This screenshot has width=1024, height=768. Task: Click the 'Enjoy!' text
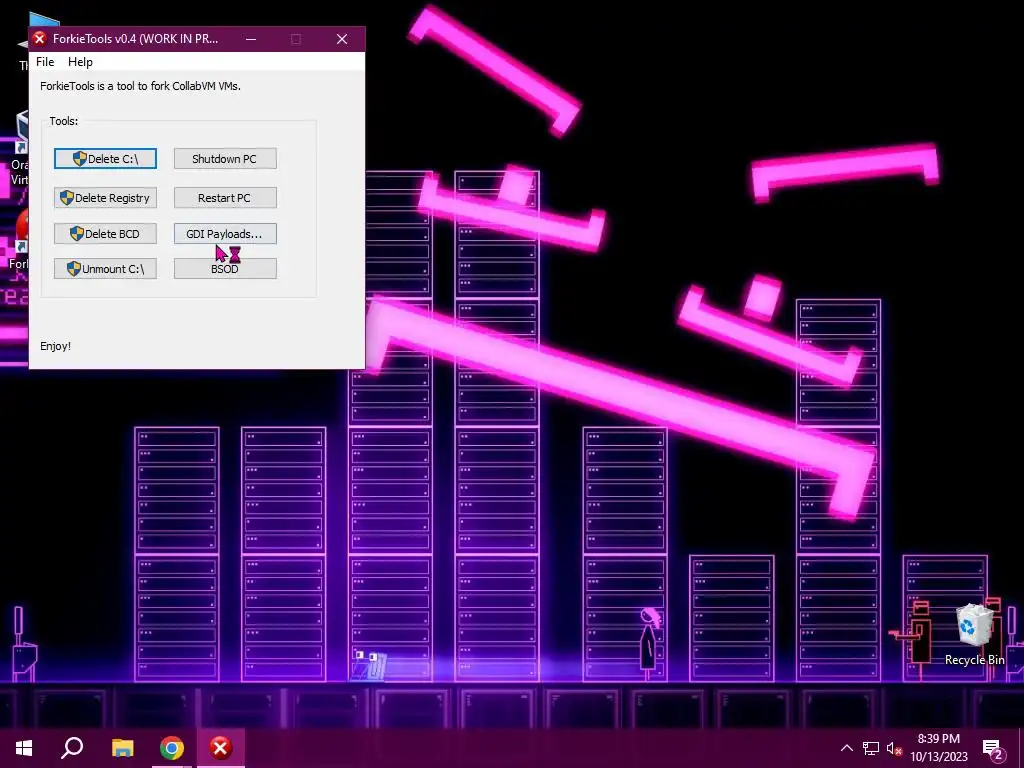[x=56, y=346]
